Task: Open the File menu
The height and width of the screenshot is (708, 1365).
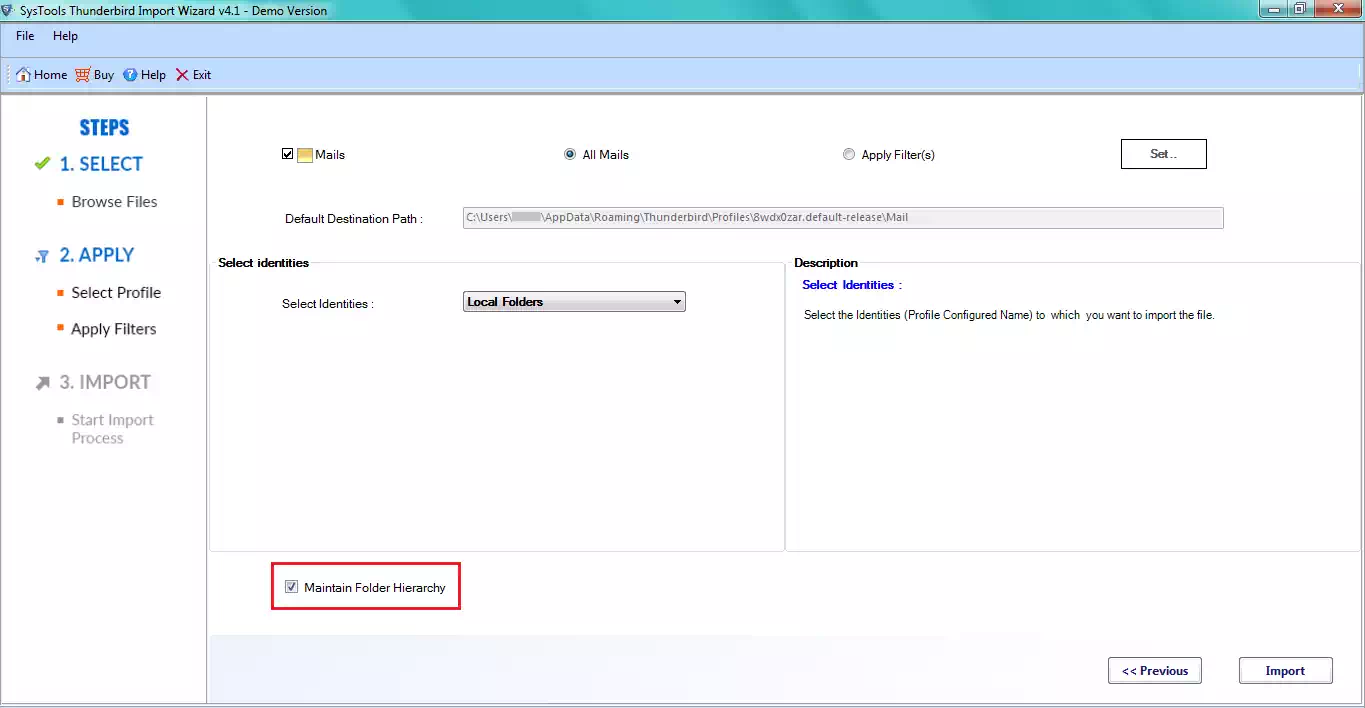Action: point(25,36)
